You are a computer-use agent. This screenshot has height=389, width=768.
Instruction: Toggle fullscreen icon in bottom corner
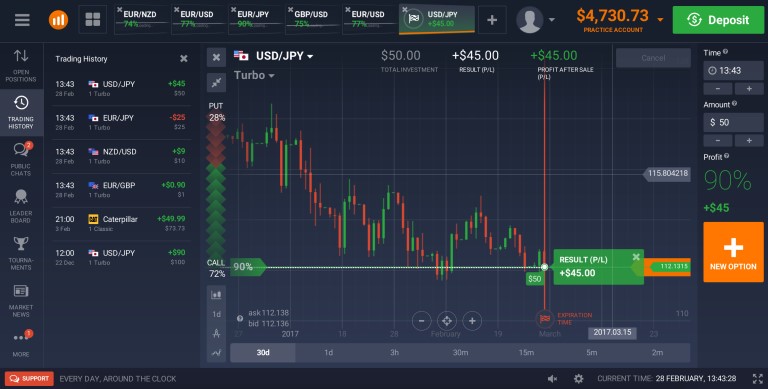click(x=757, y=379)
